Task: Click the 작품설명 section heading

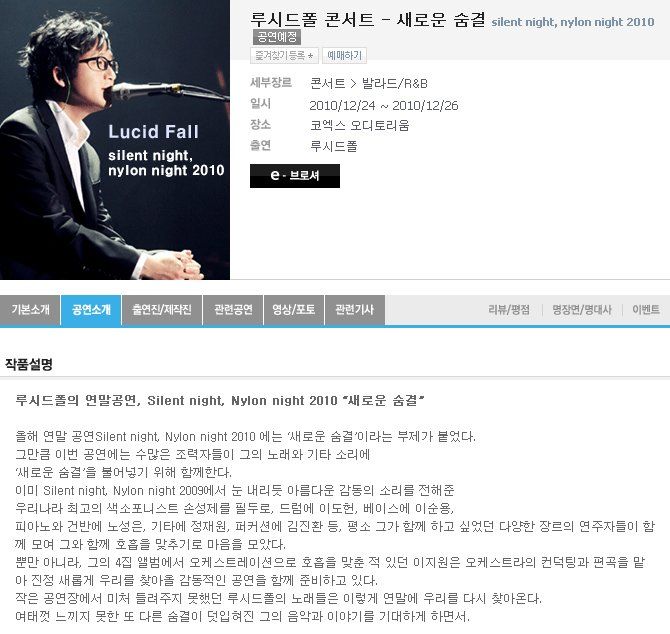Action: point(29,364)
